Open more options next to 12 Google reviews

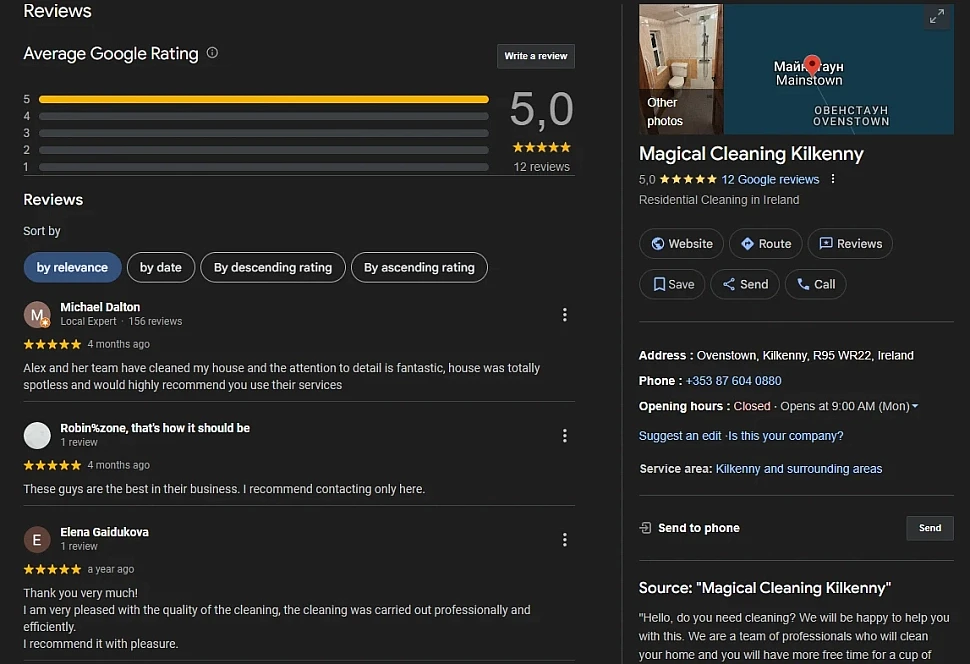coord(833,179)
